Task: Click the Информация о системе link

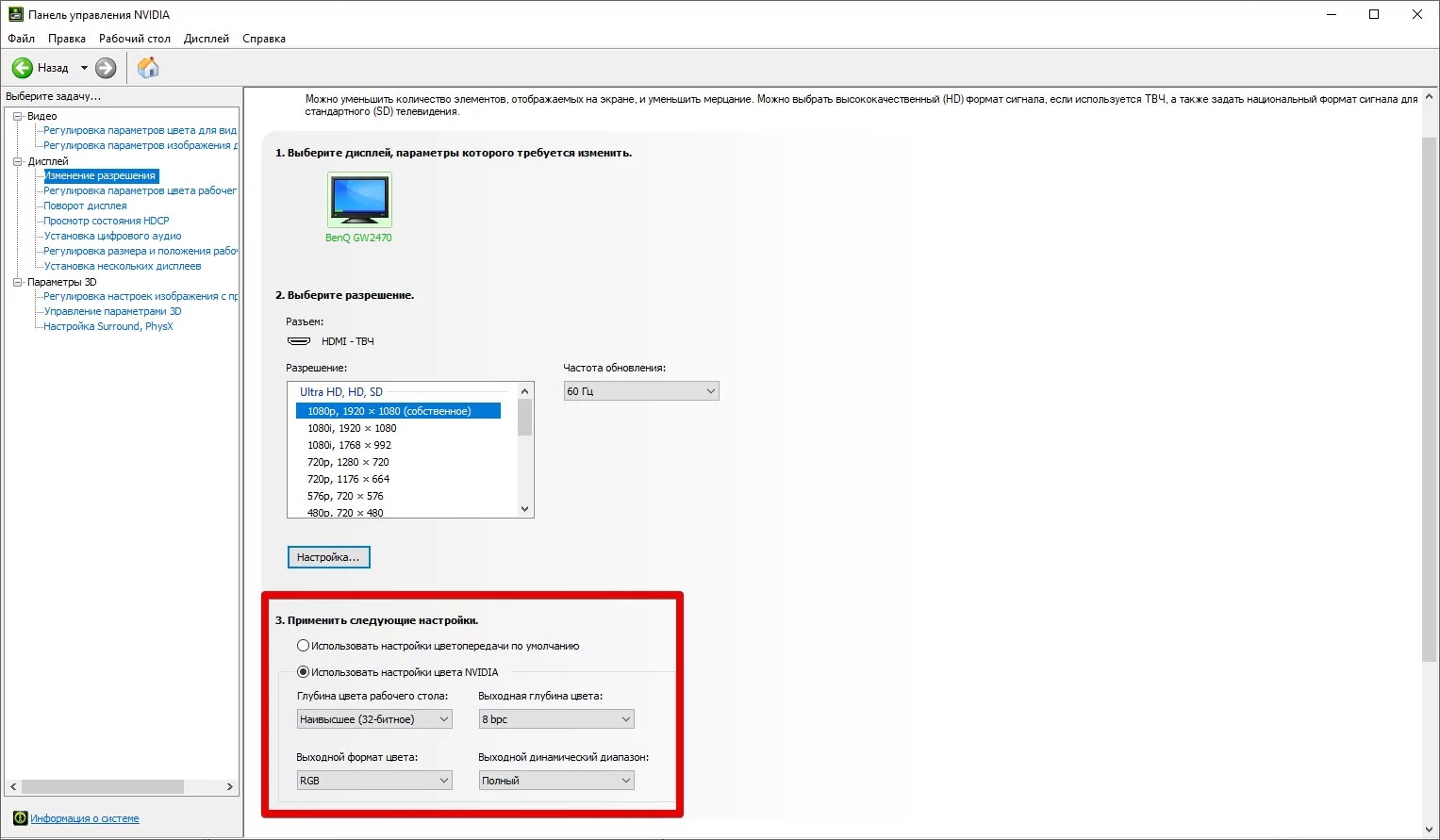Action: [85, 818]
